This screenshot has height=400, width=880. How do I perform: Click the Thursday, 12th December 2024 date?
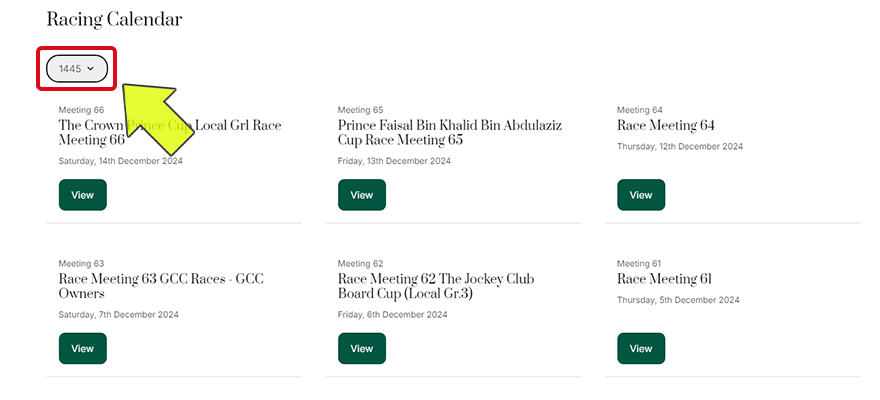coord(680,146)
